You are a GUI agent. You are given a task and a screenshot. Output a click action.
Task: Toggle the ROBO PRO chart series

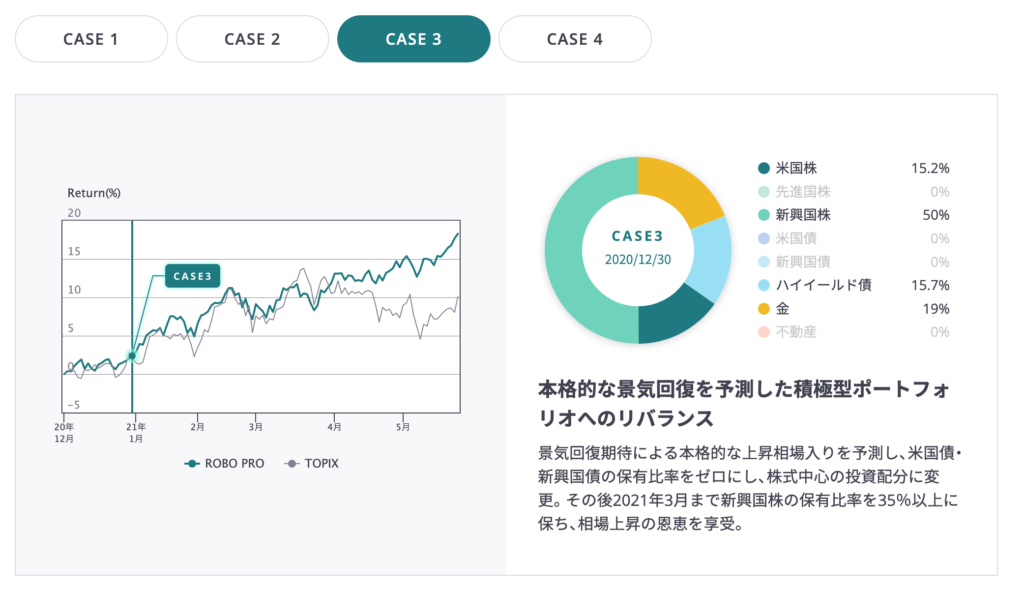225,464
